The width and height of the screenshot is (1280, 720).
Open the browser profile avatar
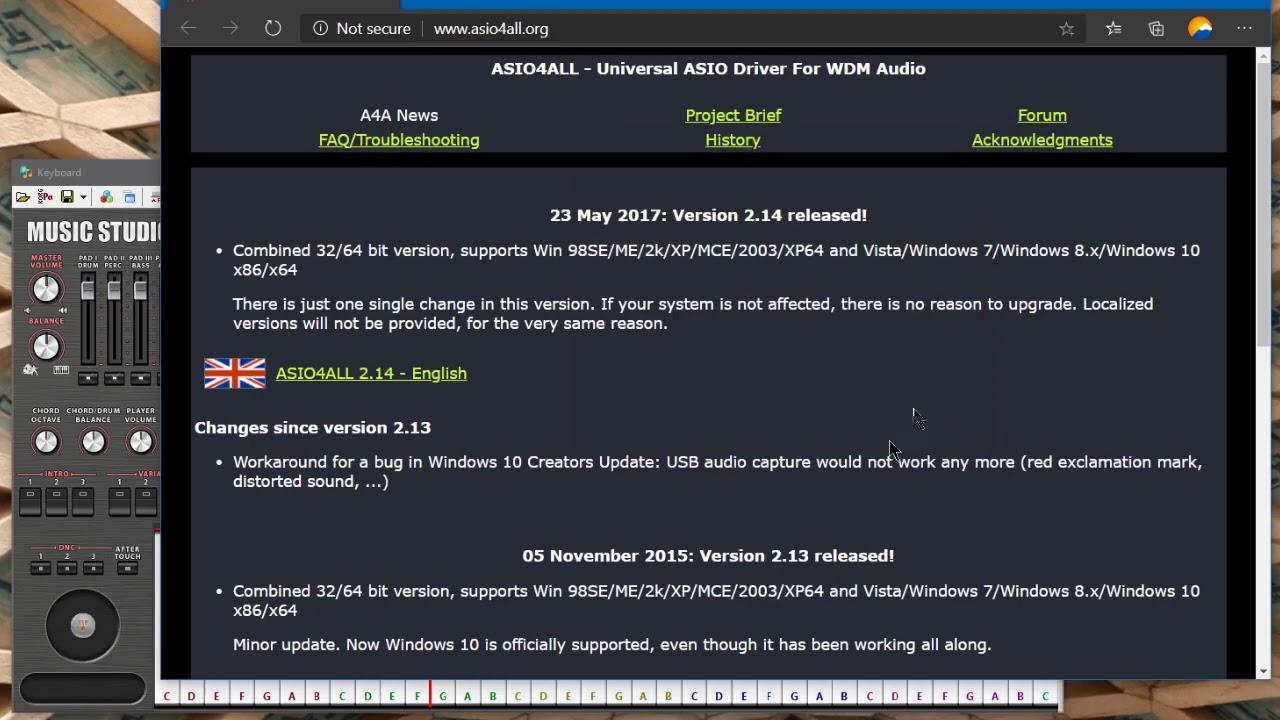(x=1200, y=29)
